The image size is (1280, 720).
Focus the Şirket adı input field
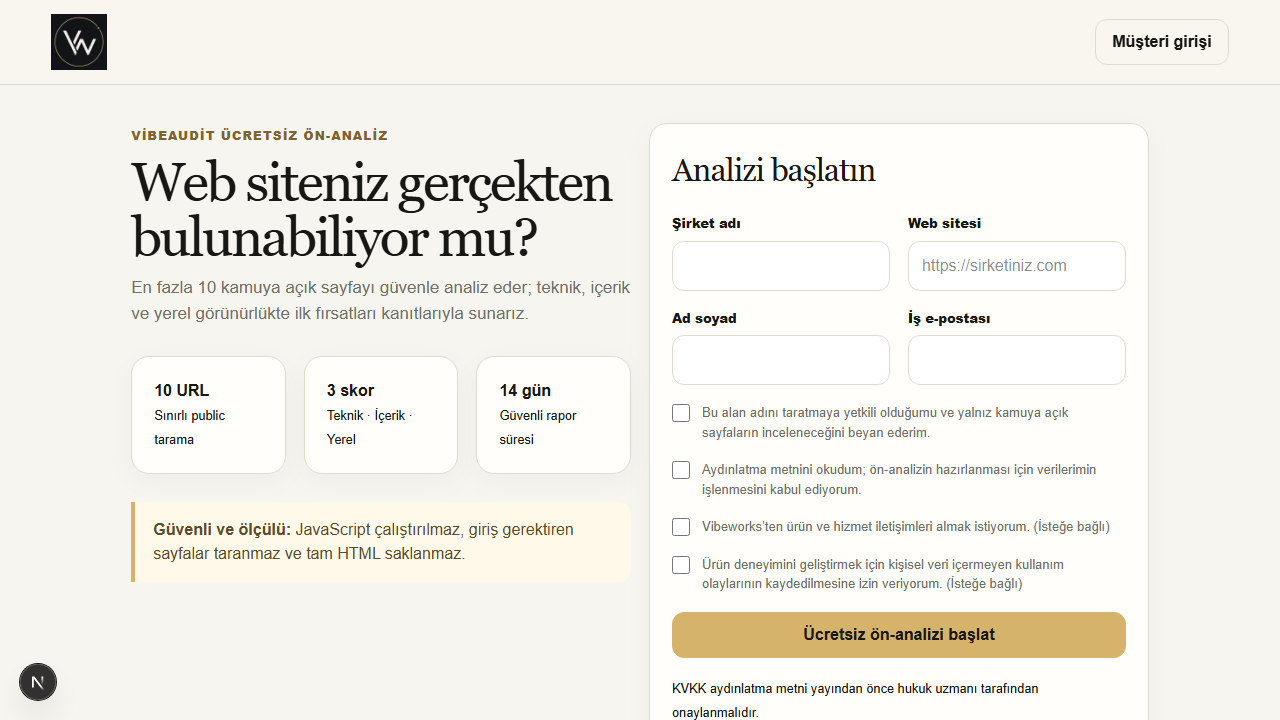[781, 266]
